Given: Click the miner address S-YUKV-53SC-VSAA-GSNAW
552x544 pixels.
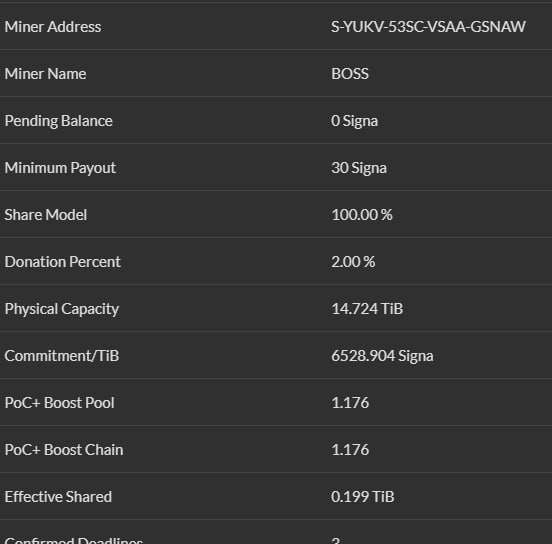Looking at the screenshot, I should click(x=428, y=27).
